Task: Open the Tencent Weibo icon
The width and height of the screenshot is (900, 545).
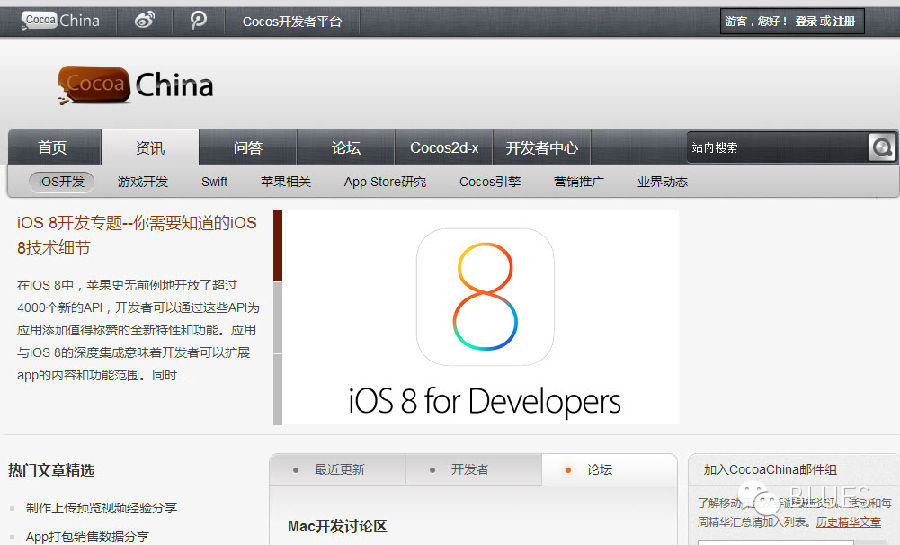Action: 199,21
